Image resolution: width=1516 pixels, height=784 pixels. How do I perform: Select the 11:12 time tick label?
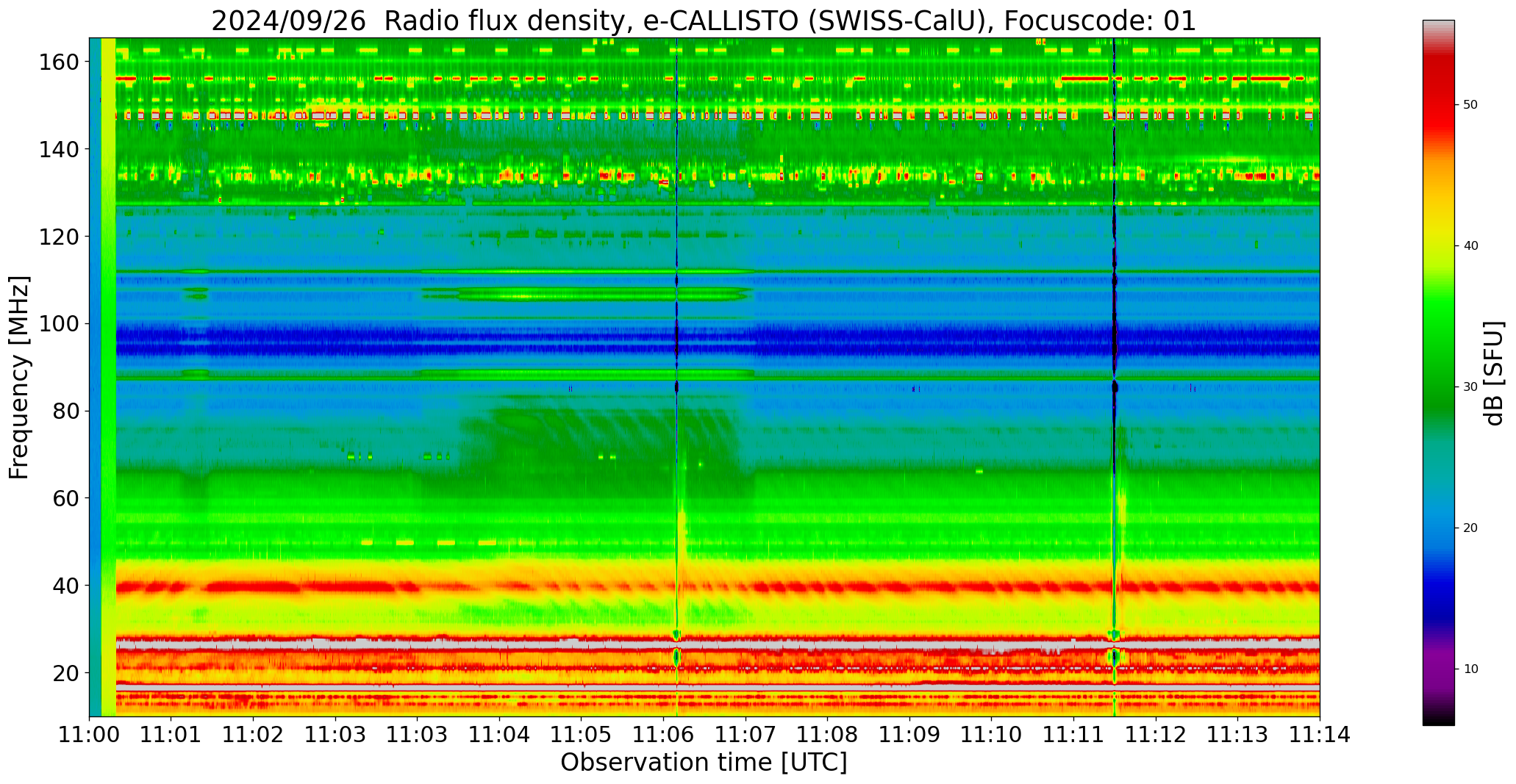click(x=1156, y=735)
